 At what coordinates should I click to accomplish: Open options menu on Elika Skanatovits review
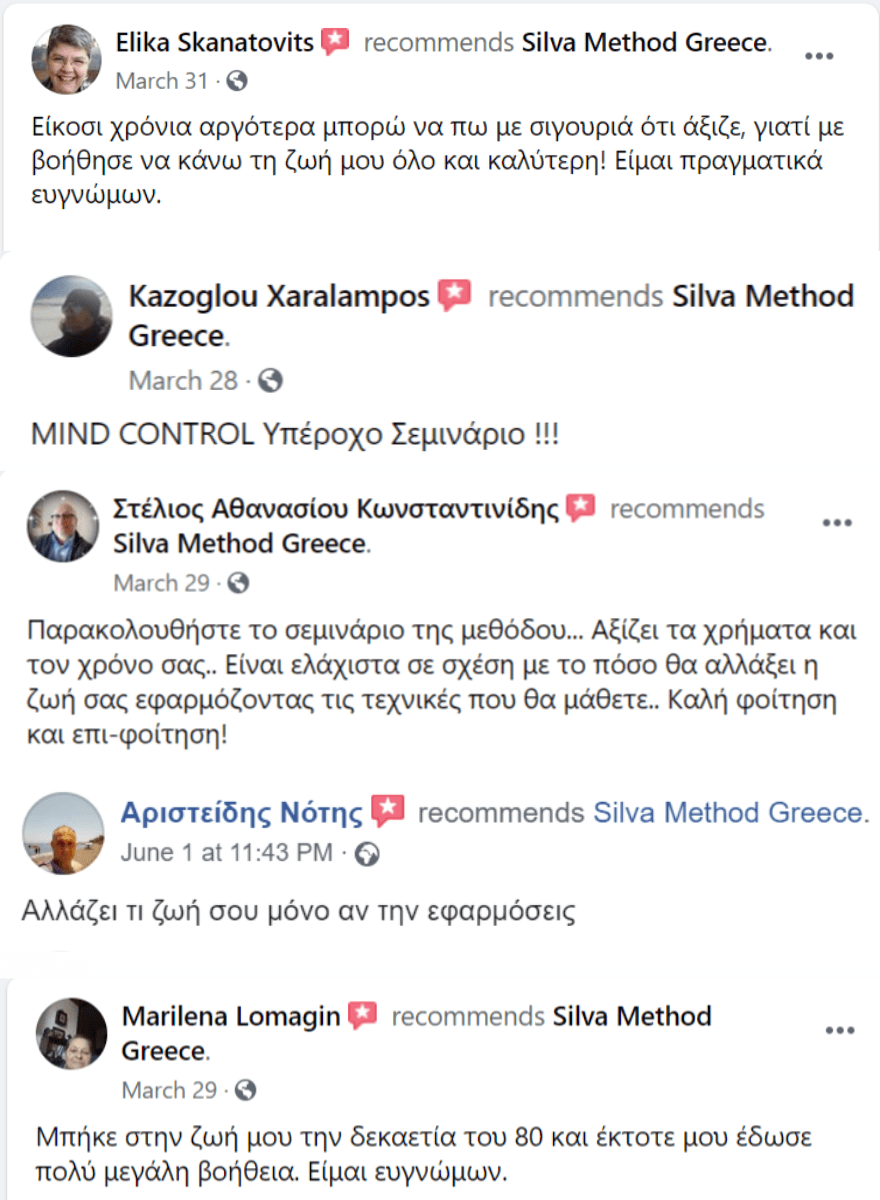click(x=819, y=56)
